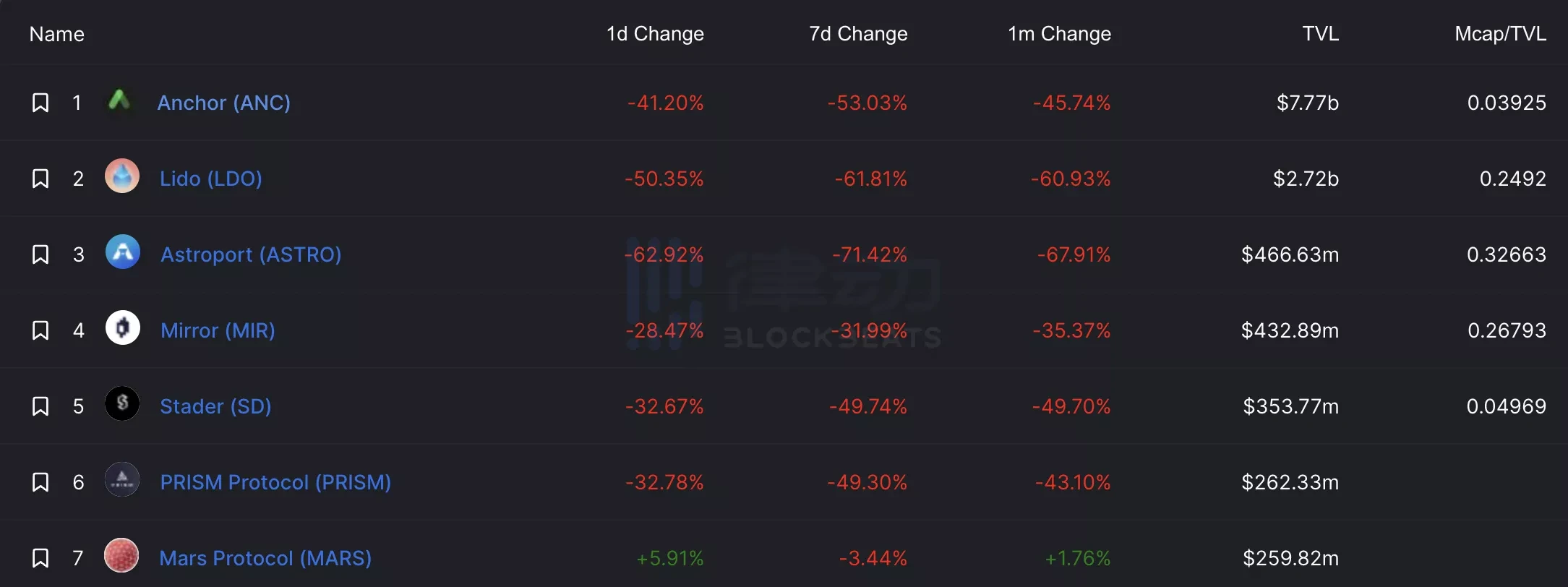Screen dimensions: 1568x587
Task: Open Mars Protocol (MARS) link
Action: tap(265, 558)
